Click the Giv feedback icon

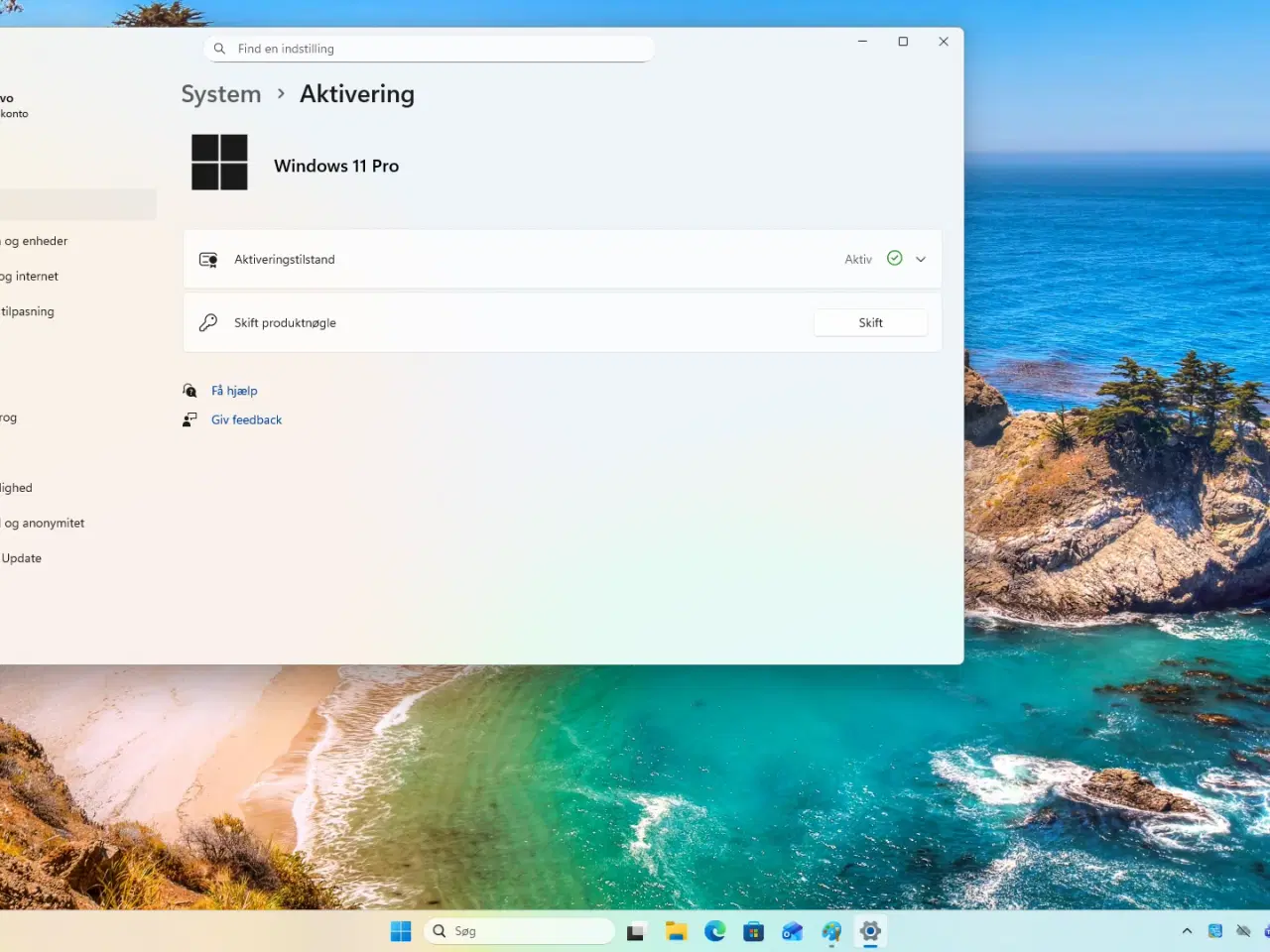[190, 418]
